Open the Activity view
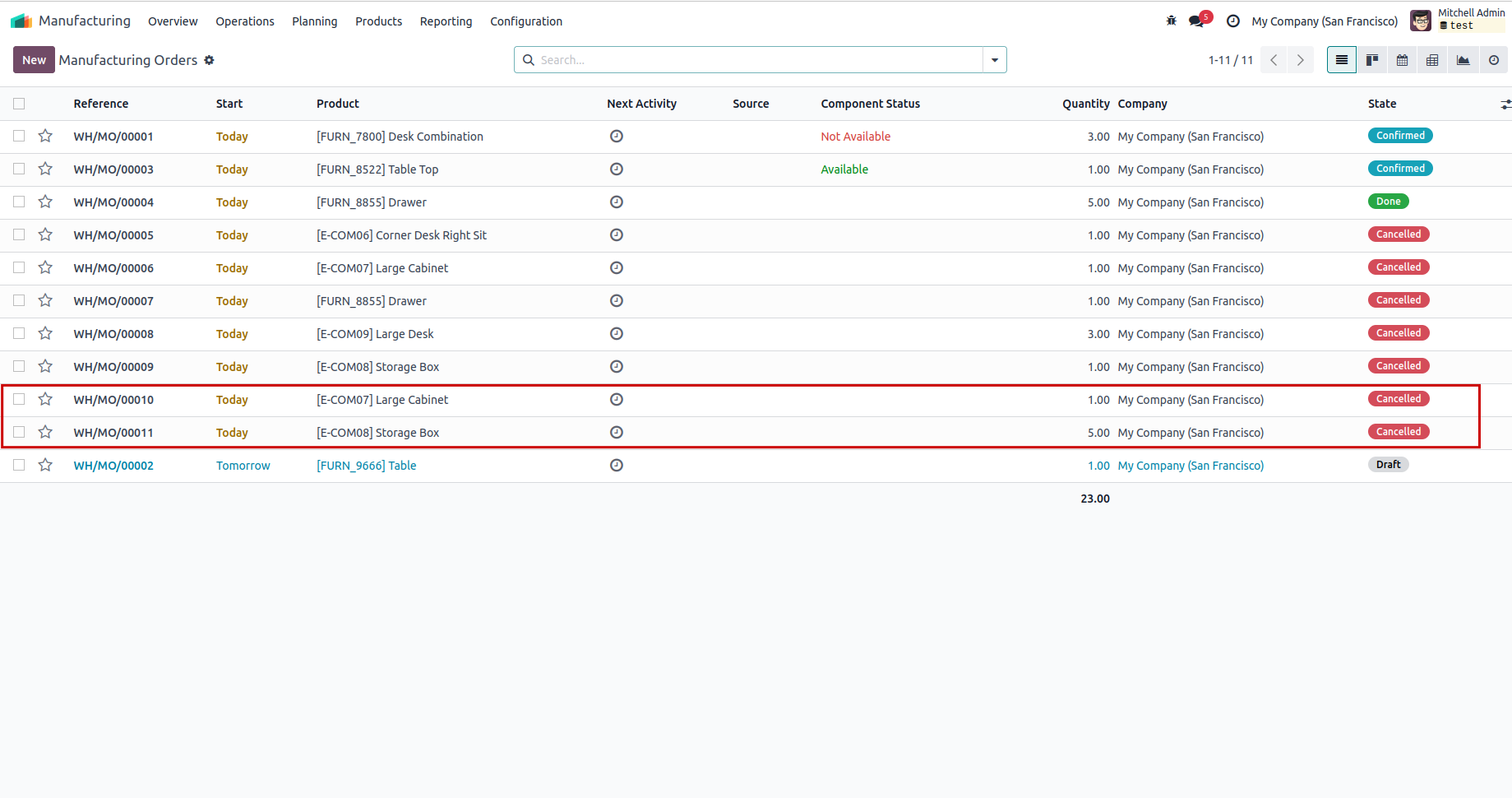 (1493, 60)
